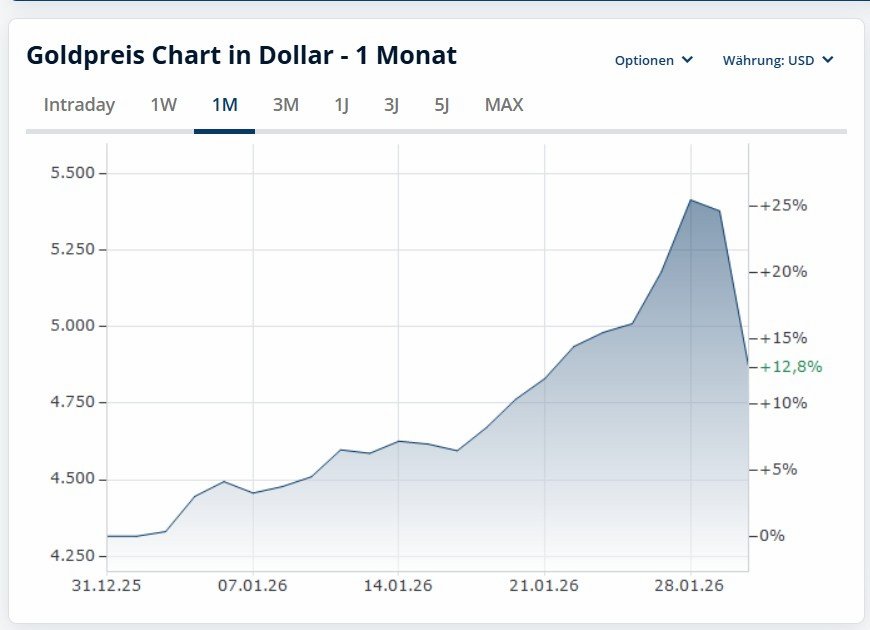
Task: Click the 14.01.26 date axis label
Action: pos(399,585)
